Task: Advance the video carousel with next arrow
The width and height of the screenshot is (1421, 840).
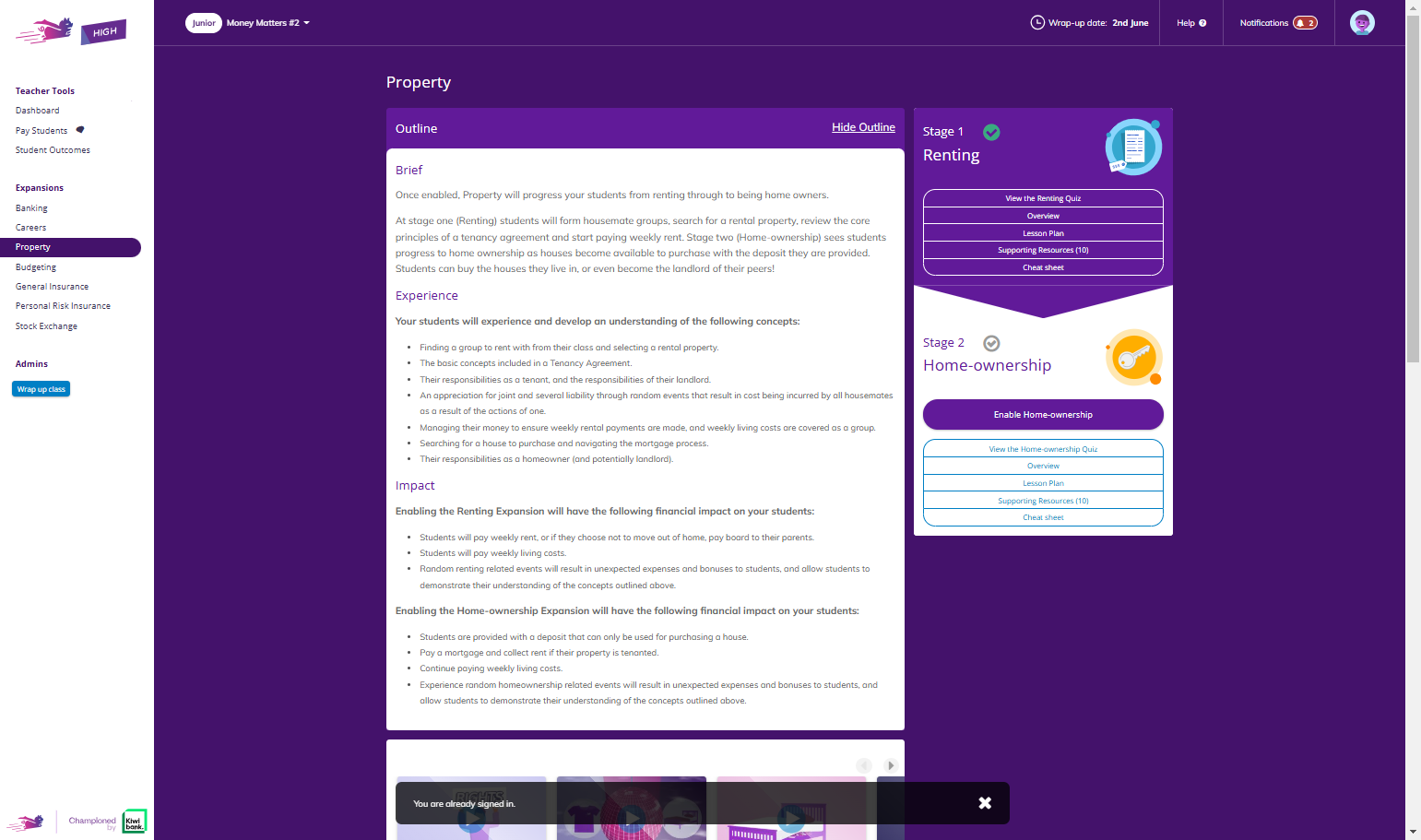Action: (891, 765)
